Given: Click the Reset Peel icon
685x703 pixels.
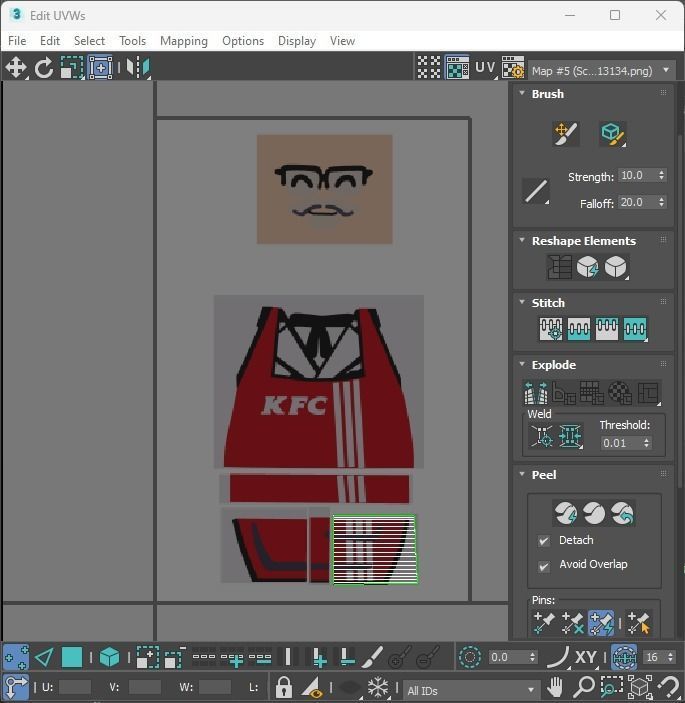Looking at the screenshot, I should pyautogui.click(x=623, y=513).
